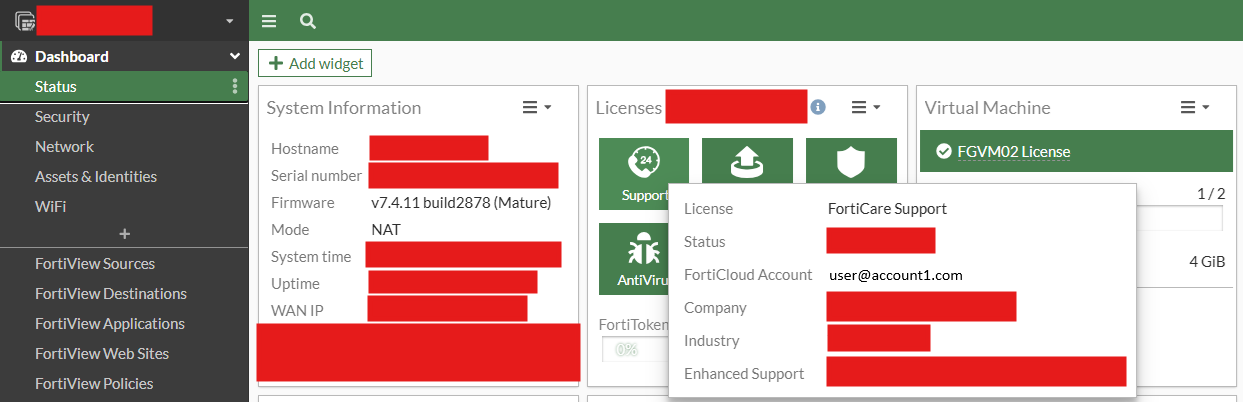Add a new dashboard with plus icon
Viewport: 1243px width, 402px height.
click(124, 234)
